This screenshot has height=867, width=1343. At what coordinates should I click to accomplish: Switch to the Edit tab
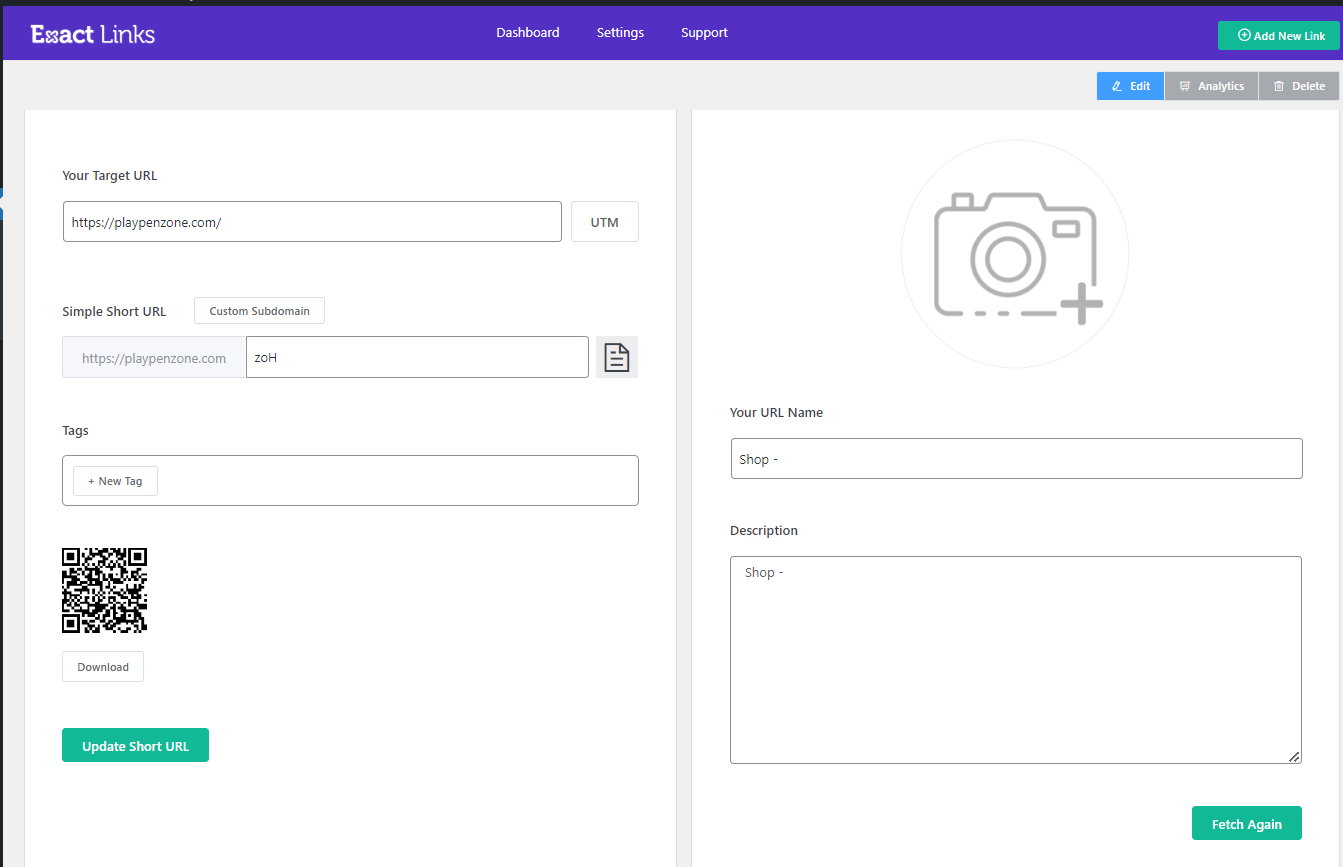pyautogui.click(x=1130, y=86)
